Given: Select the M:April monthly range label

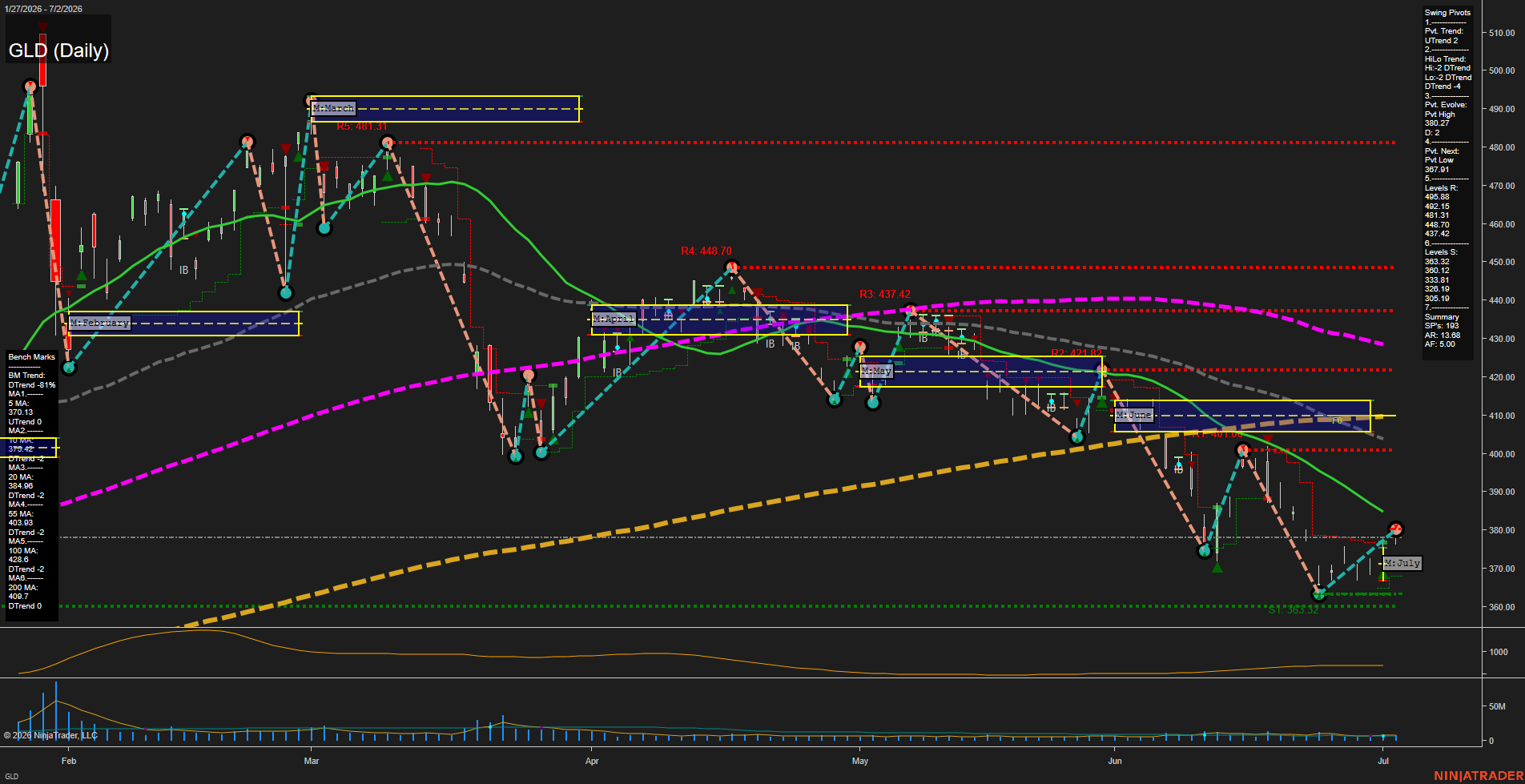Looking at the screenshot, I should [614, 319].
